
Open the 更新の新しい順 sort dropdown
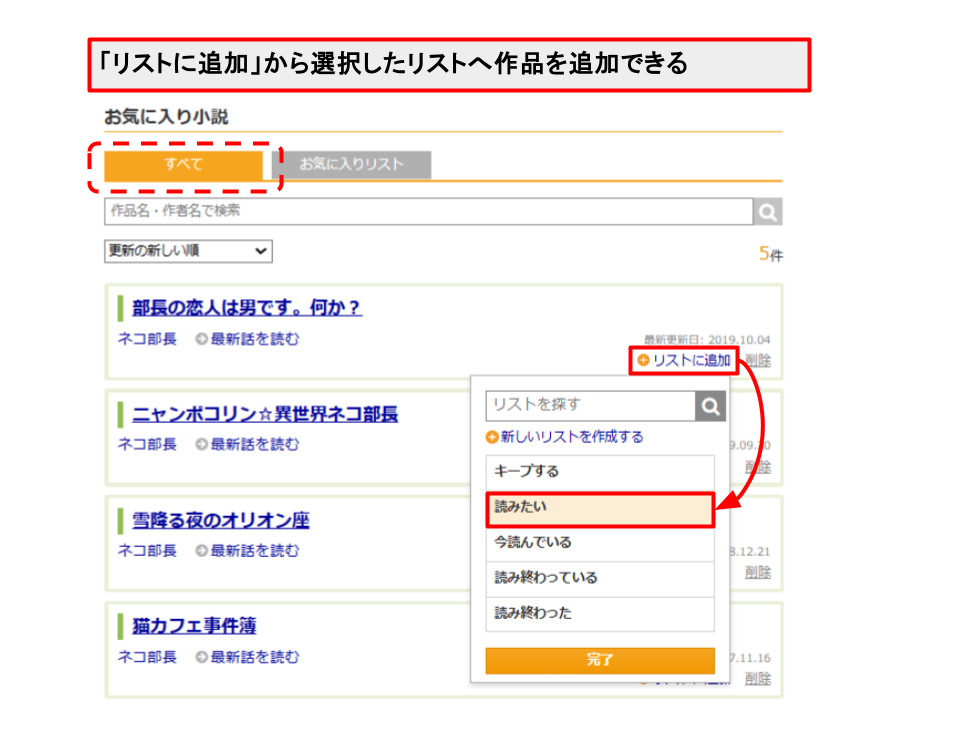pyautogui.click(x=186, y=251)
